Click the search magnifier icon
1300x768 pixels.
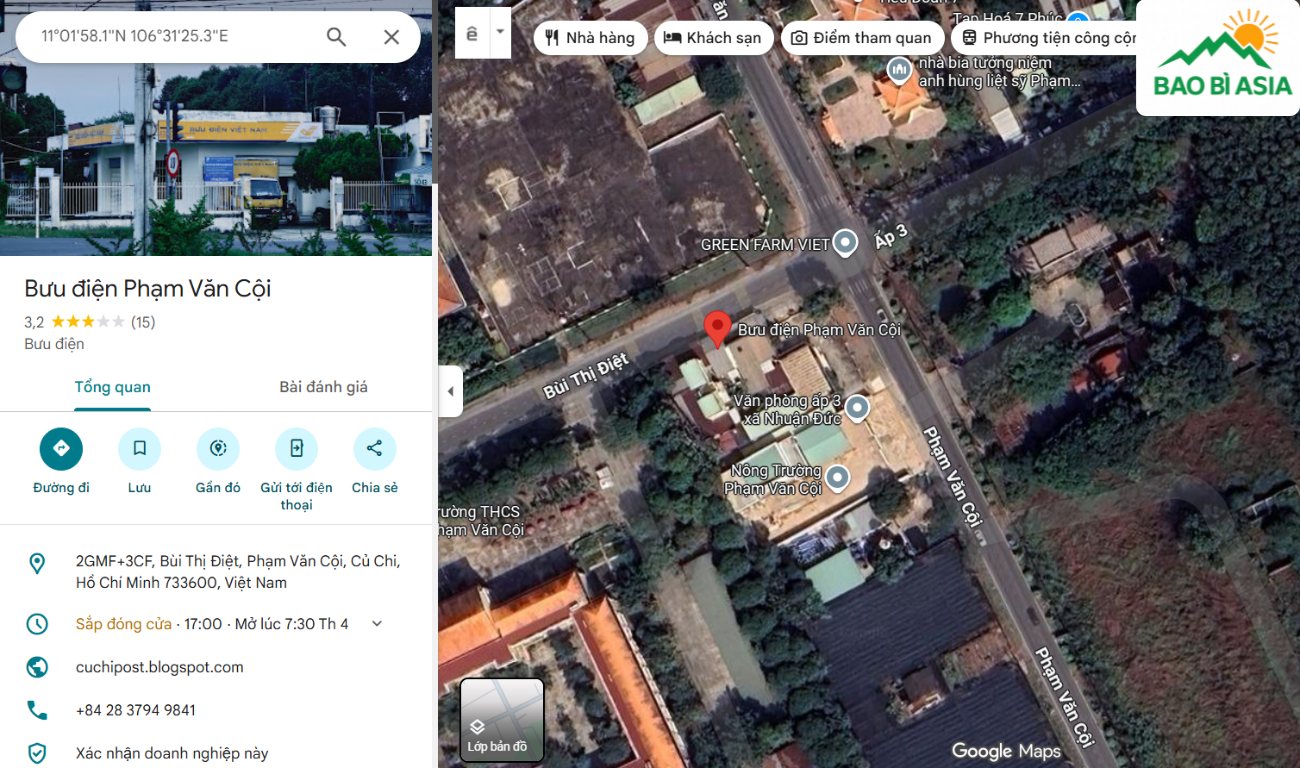pyautogui.click(x=336, y=37)
